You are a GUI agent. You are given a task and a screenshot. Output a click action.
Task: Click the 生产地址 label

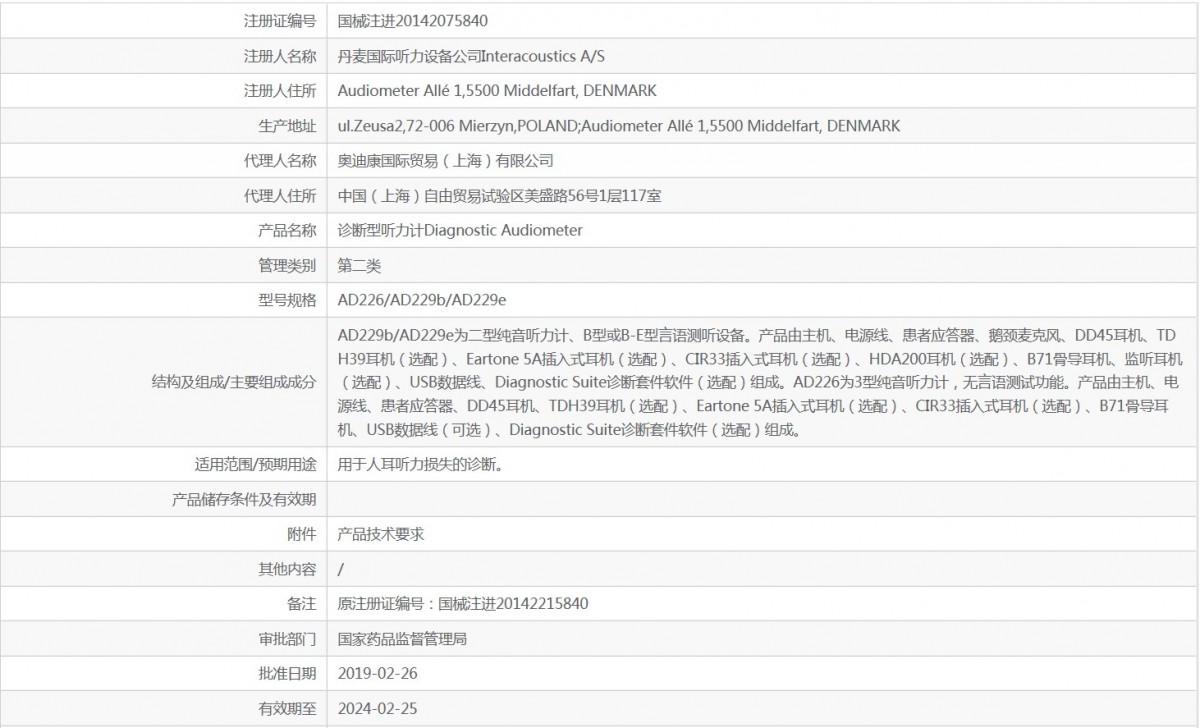pyautogui.click(x=287, y=125)
